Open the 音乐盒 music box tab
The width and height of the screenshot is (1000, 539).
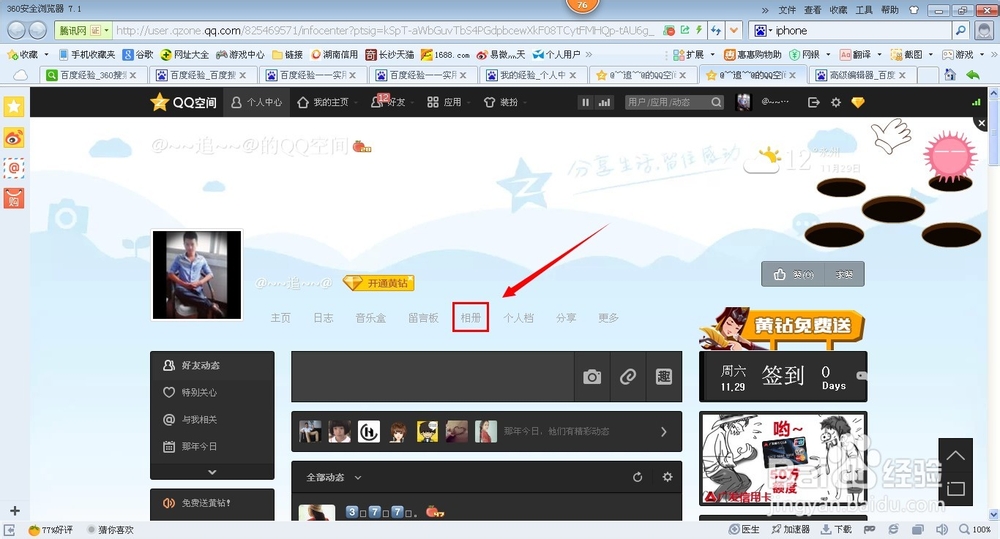371,318
